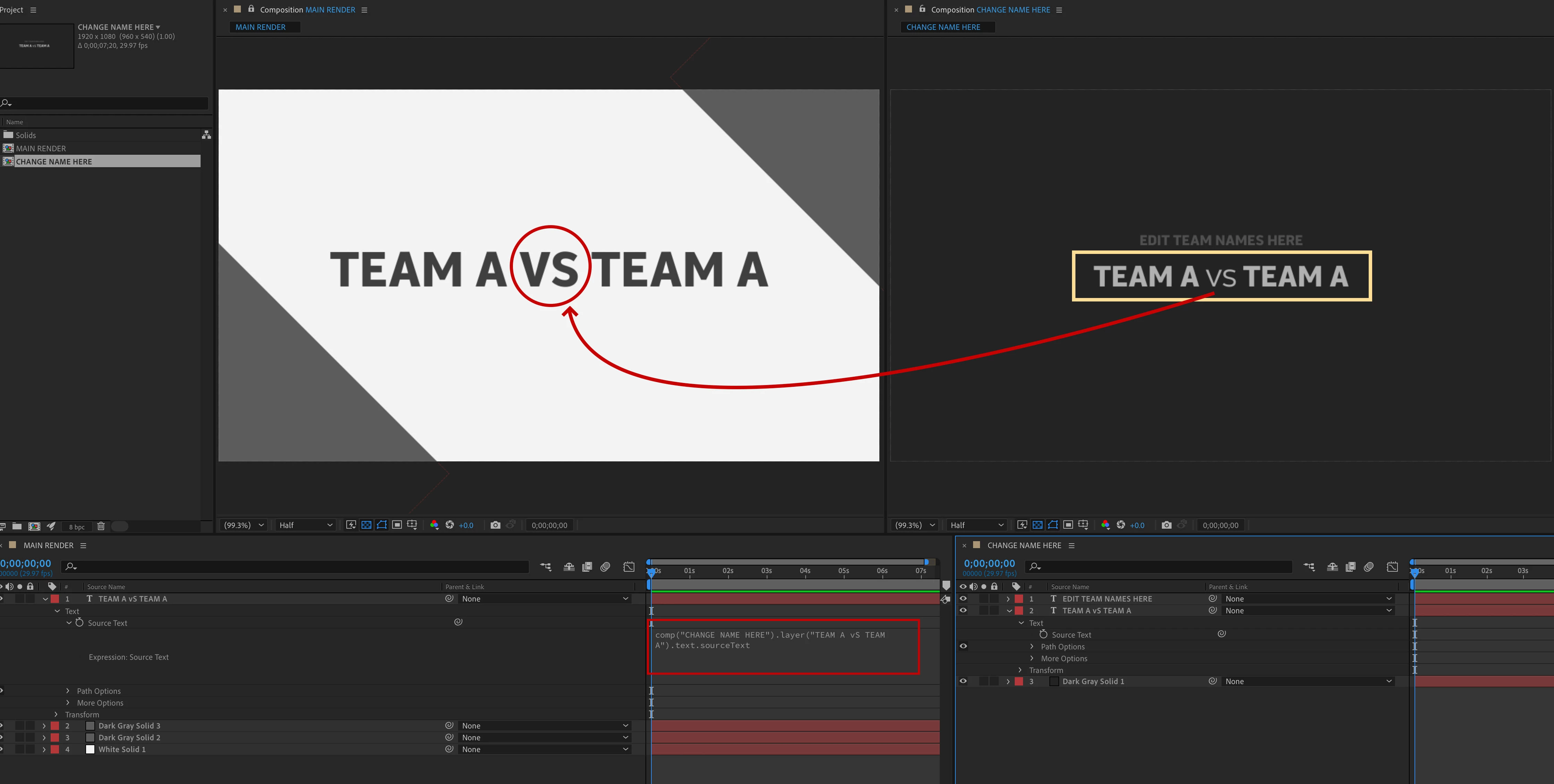Click the label color swatch of White Solid 1
1554x784 pixels.
[x=55, y=749]
